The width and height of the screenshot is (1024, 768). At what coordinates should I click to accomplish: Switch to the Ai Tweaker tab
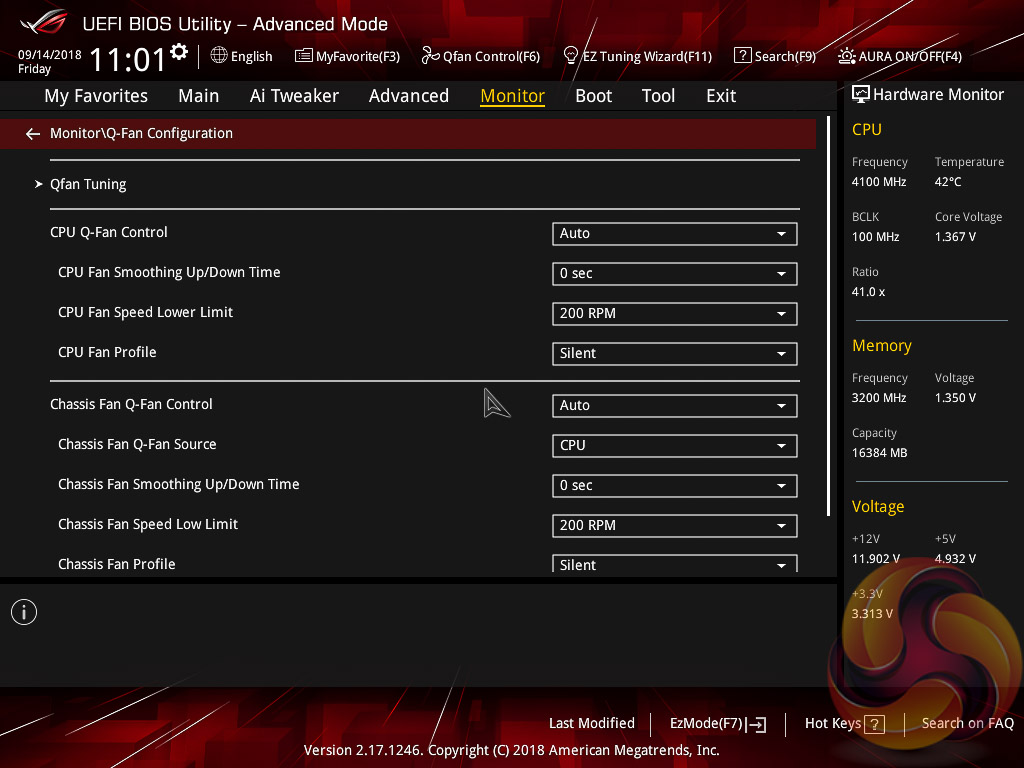point(294,96)
